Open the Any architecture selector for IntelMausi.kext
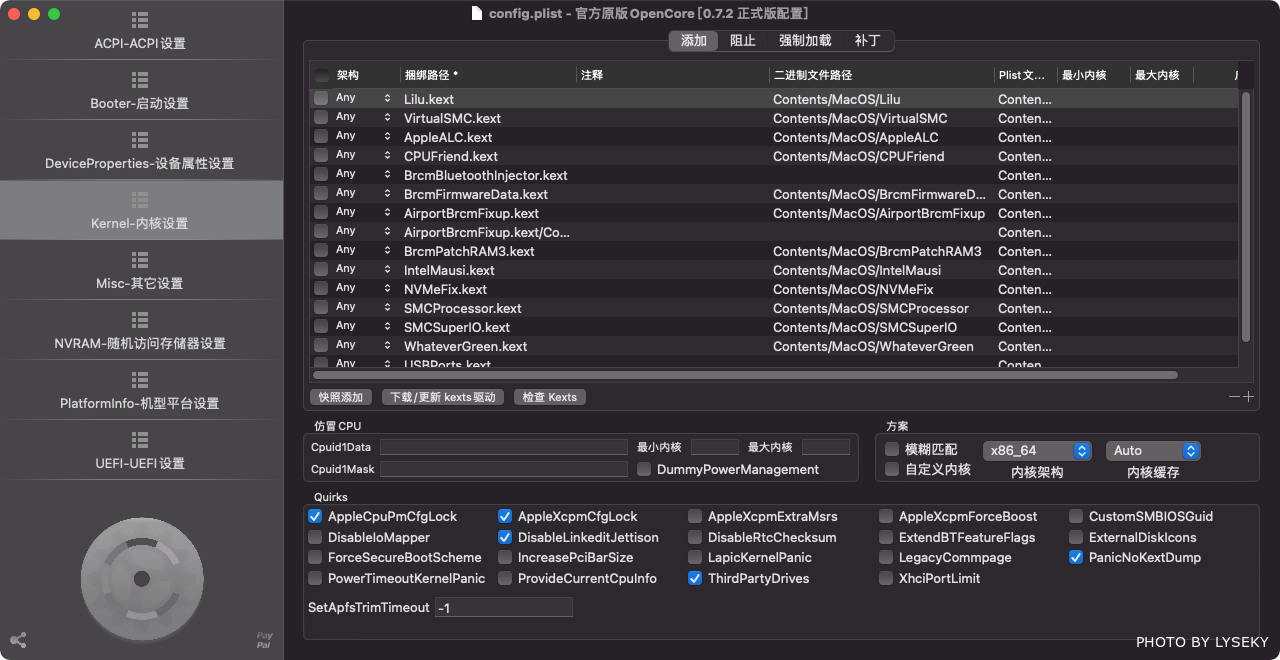 [364, 269]
